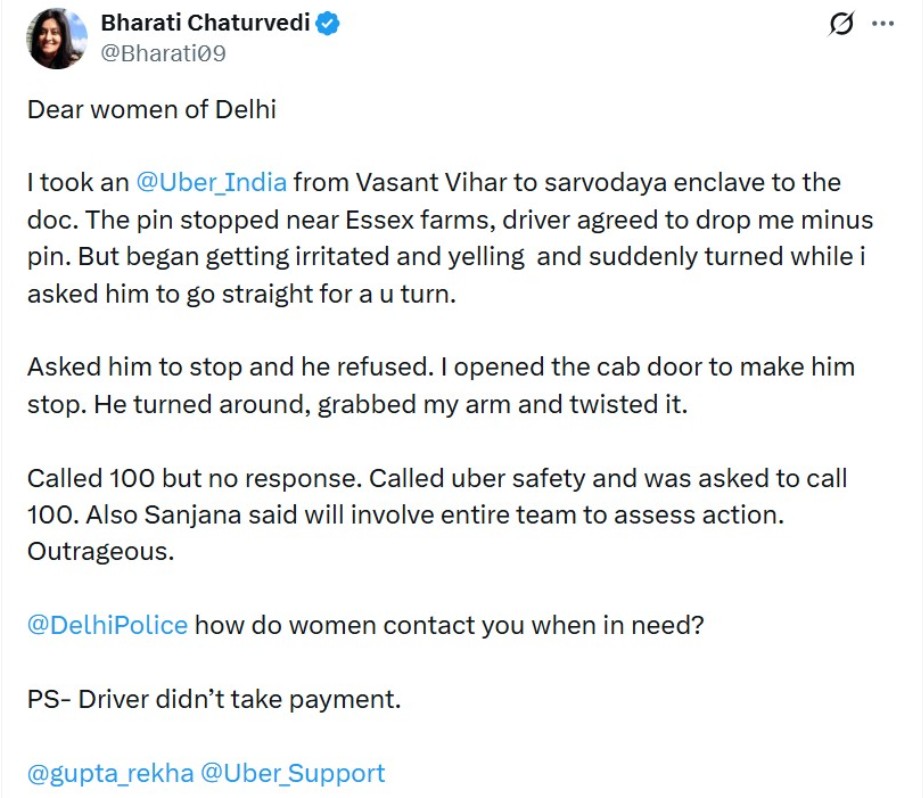Open Bharati Chaturvedi's profile picture
923x798 pixels.
[54, 39]
